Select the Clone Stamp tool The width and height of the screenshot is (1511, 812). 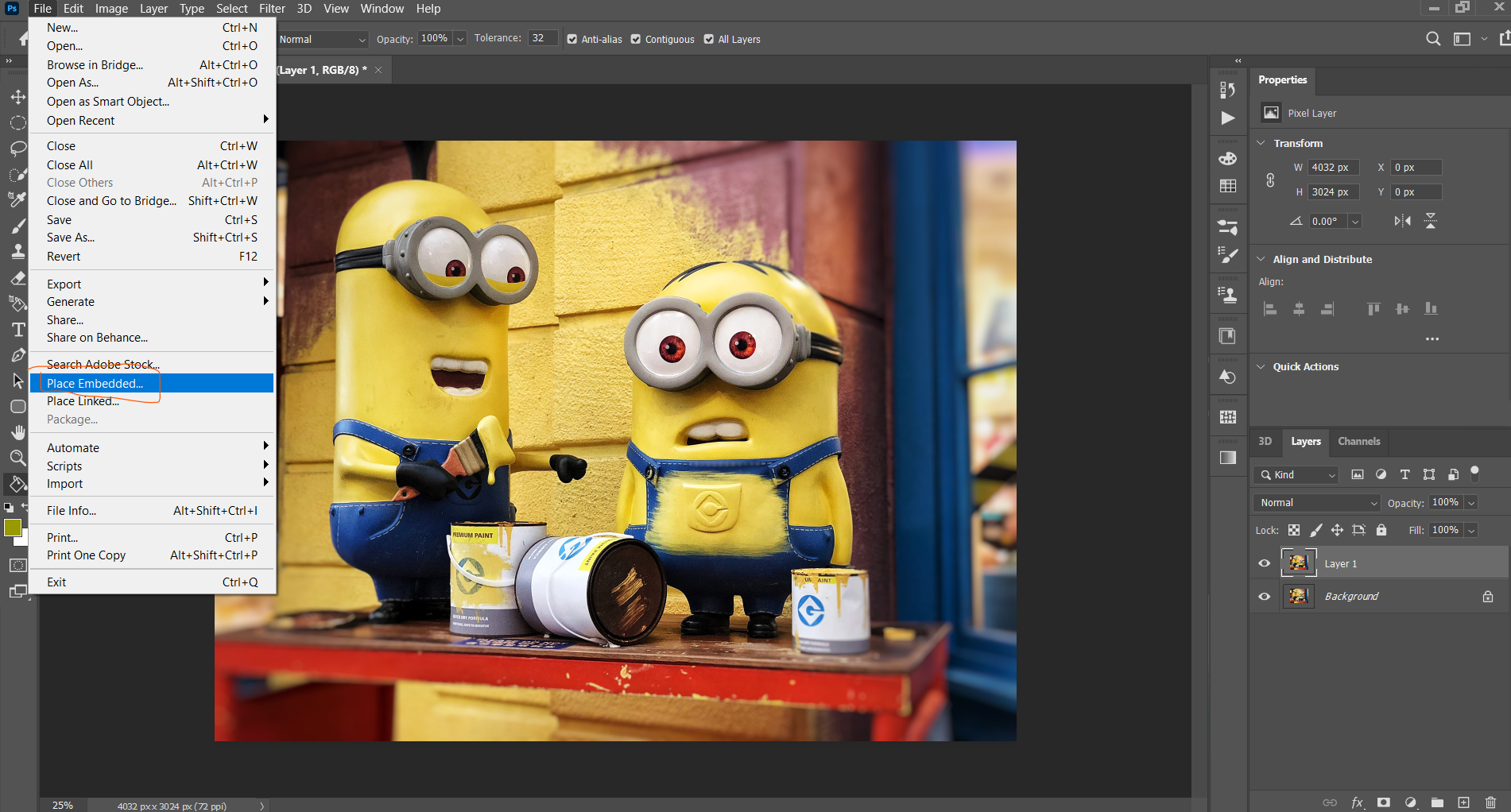[x=17, y=251]
